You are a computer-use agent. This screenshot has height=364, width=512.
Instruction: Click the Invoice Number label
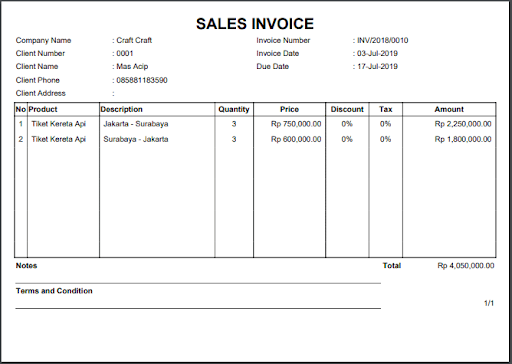(283, 40)
